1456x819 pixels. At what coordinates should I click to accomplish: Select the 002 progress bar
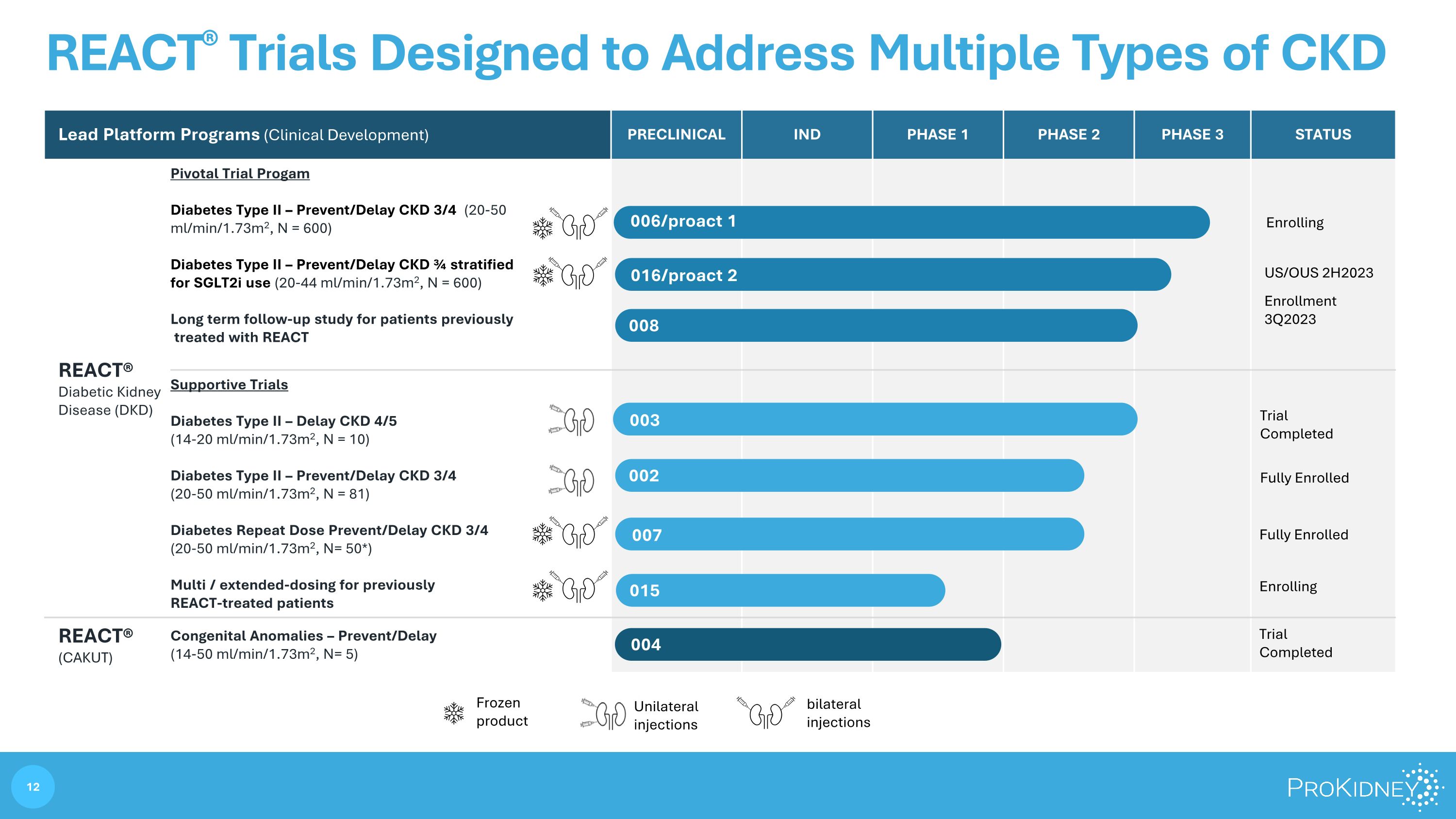849,475
